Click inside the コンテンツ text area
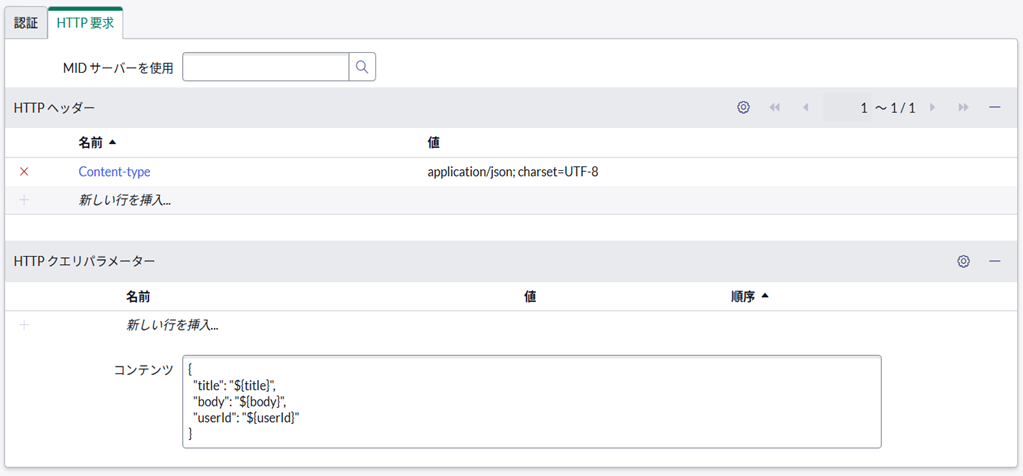This screenshot has width=1023, height=476. [532, 402]
